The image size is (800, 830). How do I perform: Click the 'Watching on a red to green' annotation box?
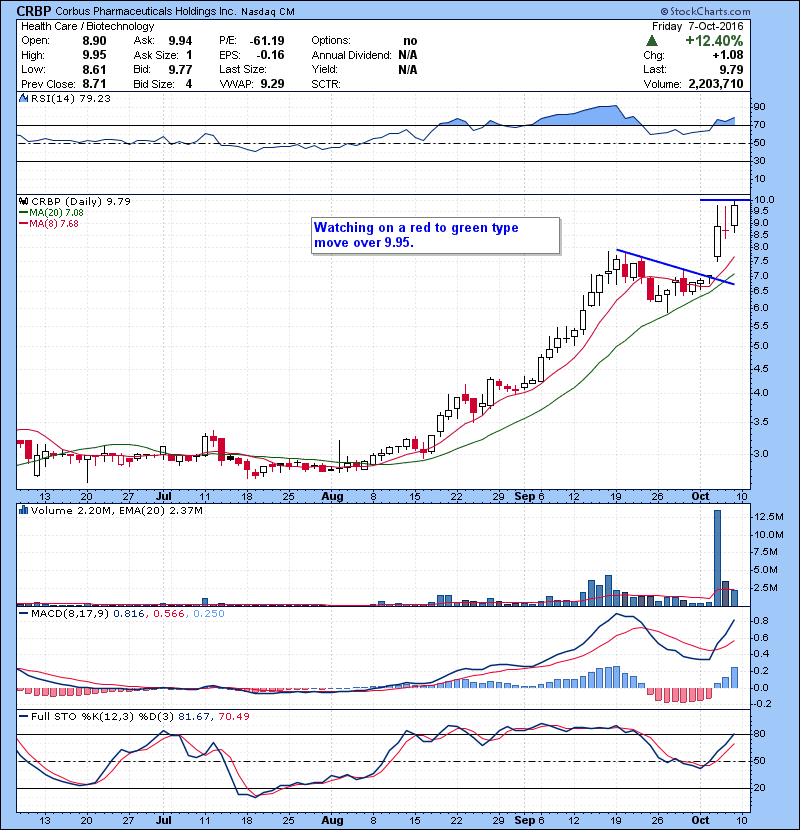pyautogui.click(x=435, y=236)
